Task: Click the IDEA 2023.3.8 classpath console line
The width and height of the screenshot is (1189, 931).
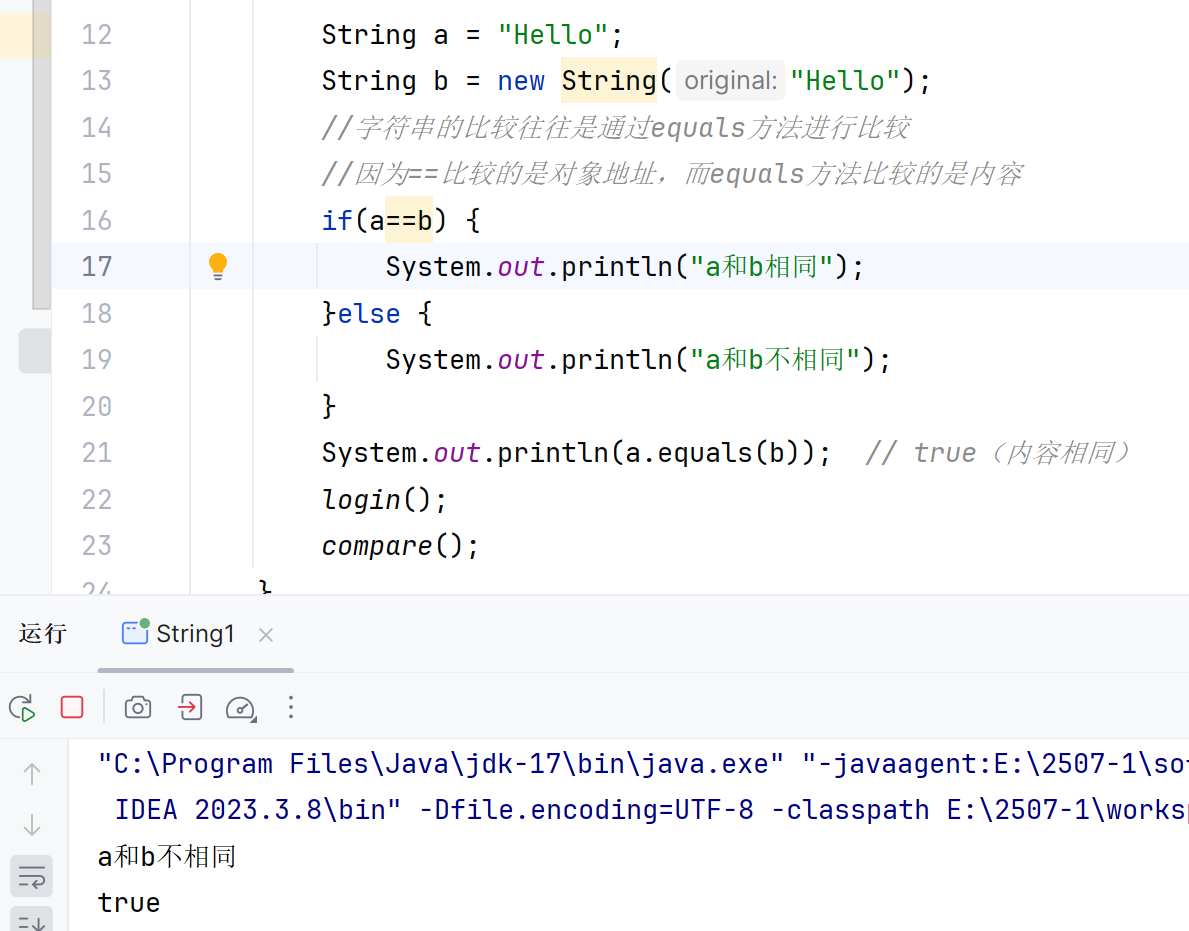Action: point(651,810)
